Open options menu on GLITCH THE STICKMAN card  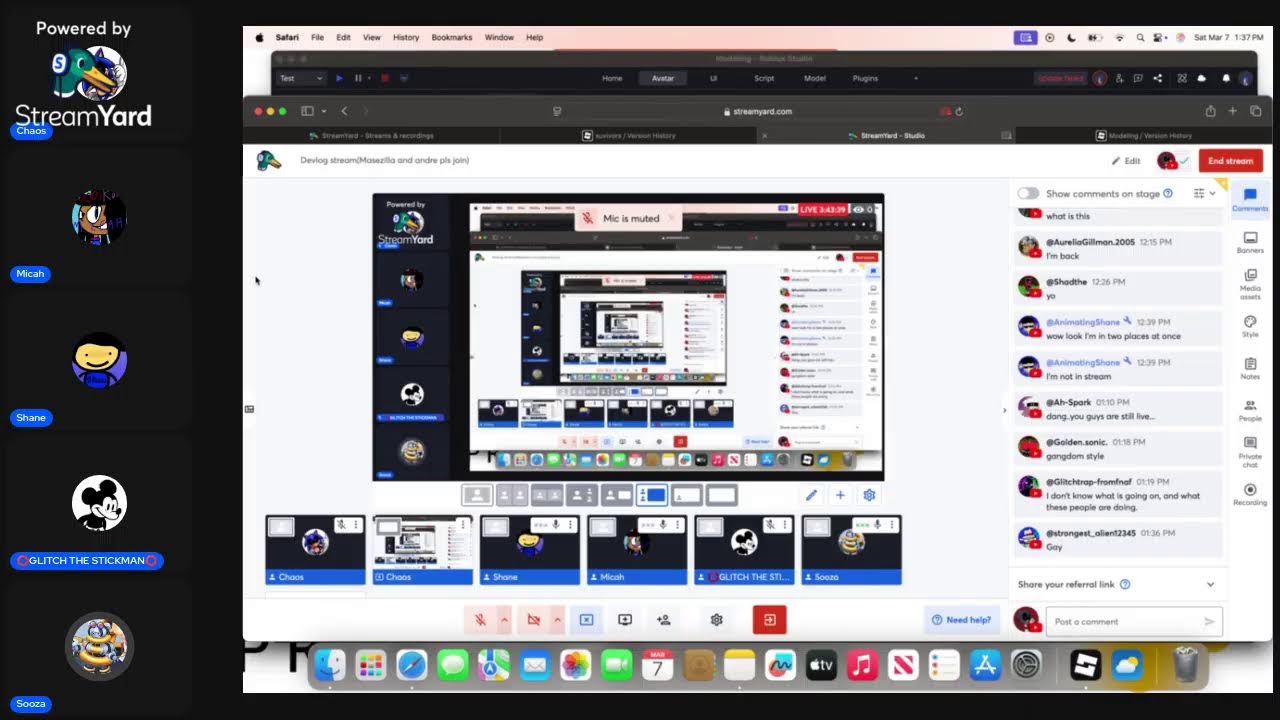click(785, 524)
